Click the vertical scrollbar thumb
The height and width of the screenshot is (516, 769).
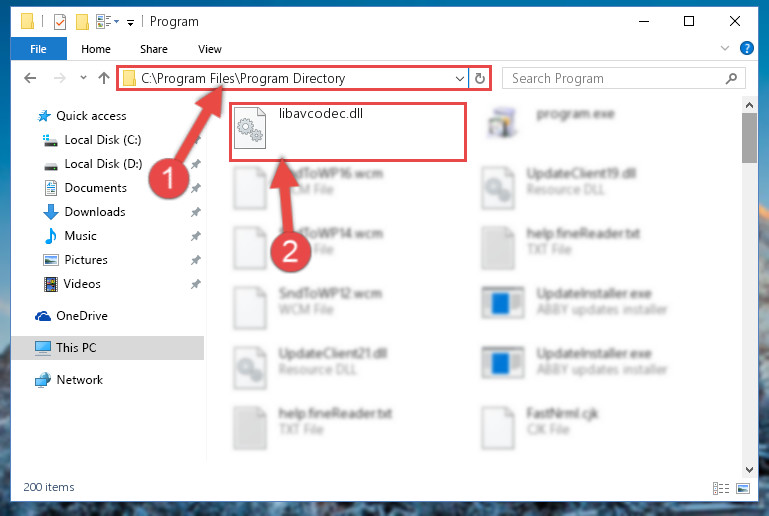(749, 138)
